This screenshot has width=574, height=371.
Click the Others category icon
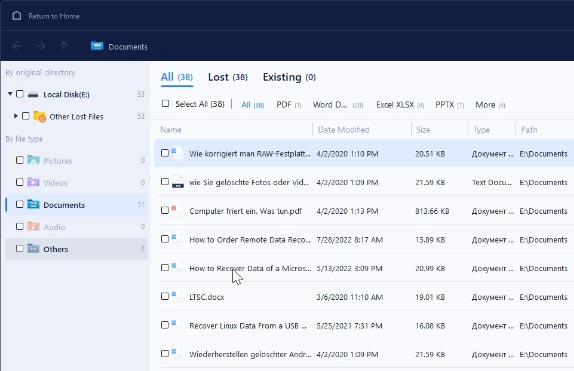(33, 248)
